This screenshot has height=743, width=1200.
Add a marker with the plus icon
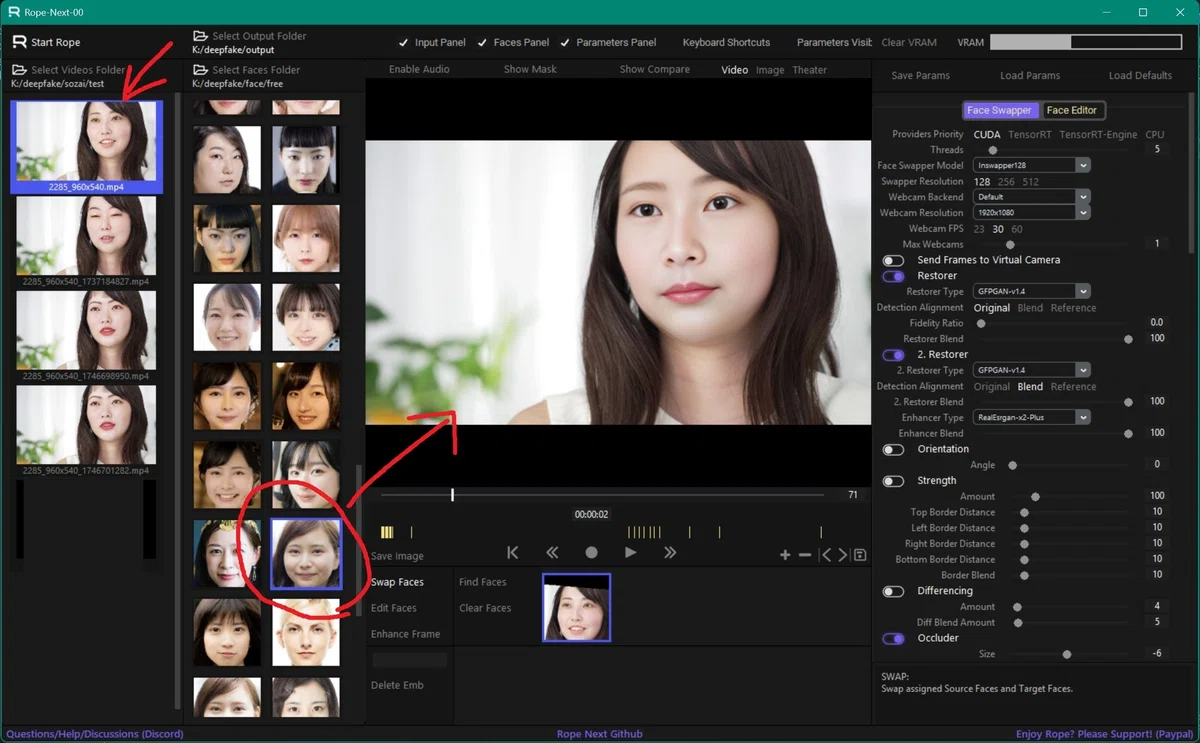coord(785,555)
